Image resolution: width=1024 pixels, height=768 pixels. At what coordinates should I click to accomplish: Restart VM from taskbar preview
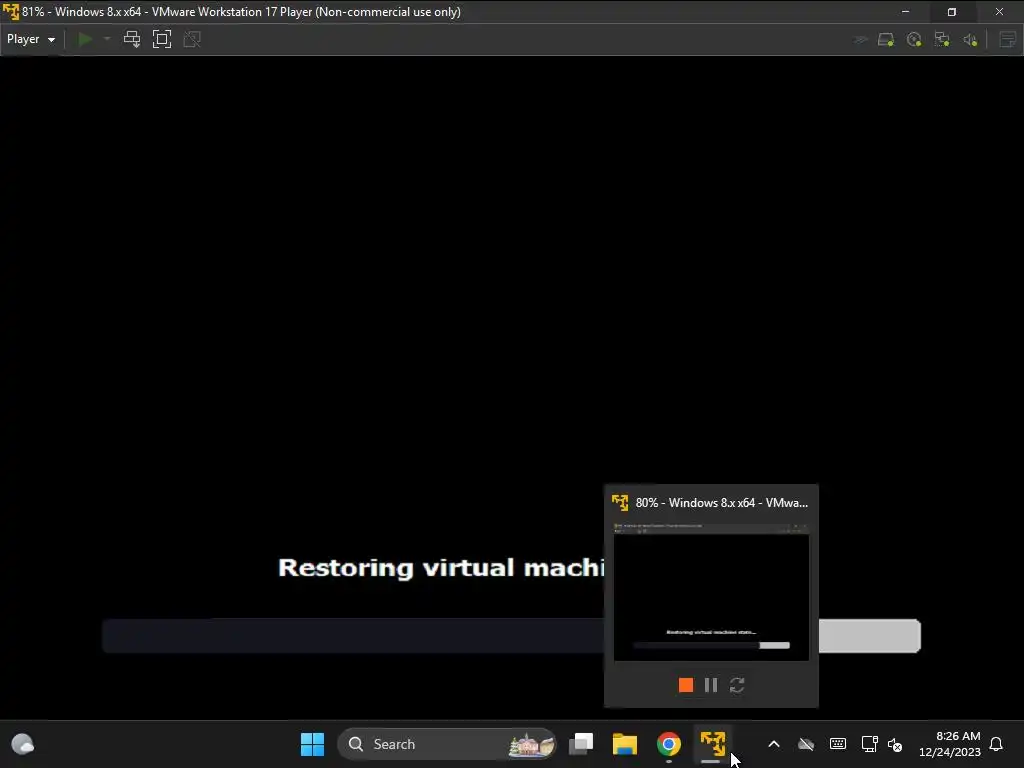[x=737, y=684]
